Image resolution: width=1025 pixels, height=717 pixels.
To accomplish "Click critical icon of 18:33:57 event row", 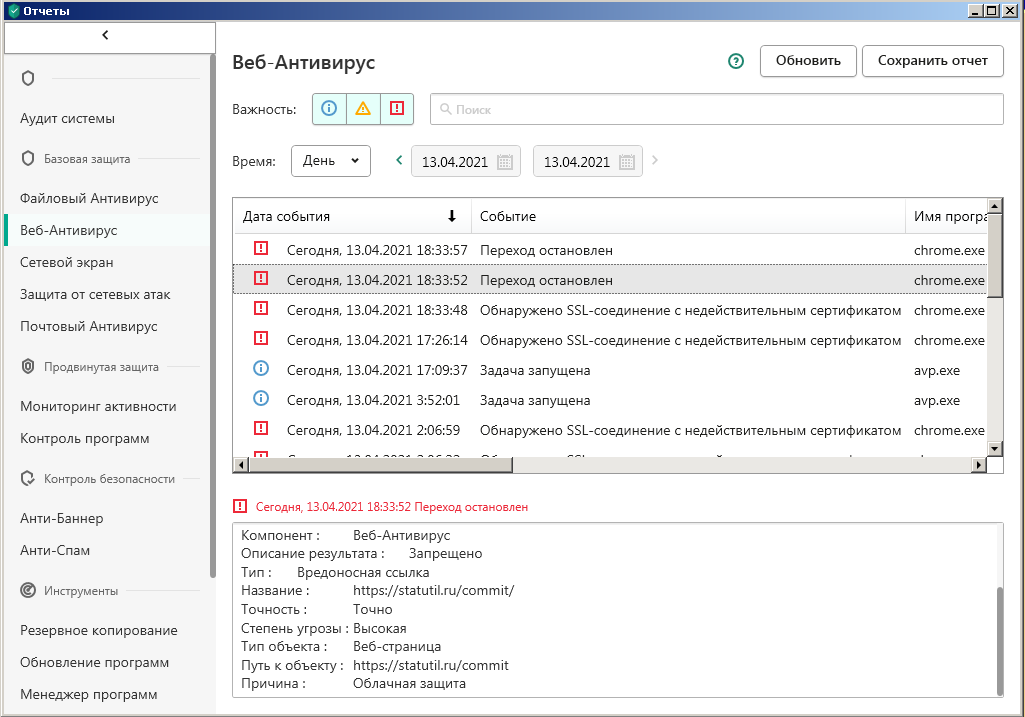I will tap(261, 249).
